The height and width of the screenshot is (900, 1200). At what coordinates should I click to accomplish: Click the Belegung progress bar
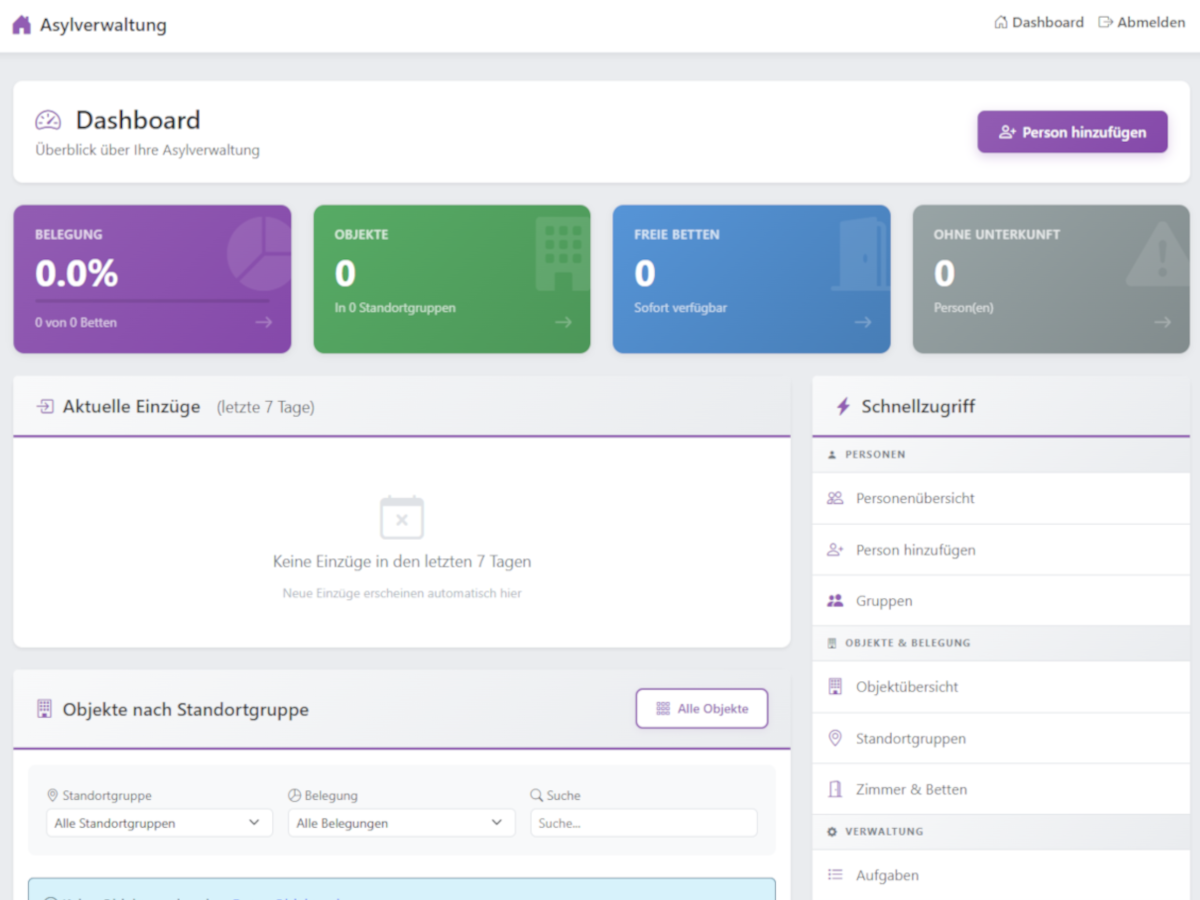tap(152, 300)
